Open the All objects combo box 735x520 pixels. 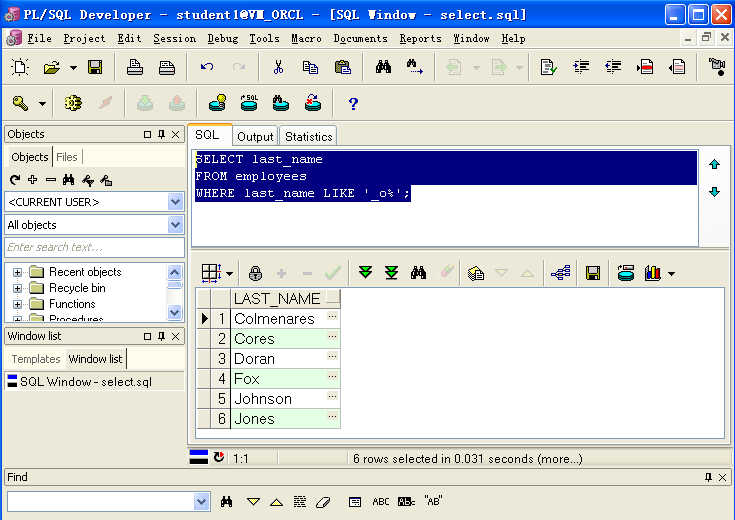175,225
